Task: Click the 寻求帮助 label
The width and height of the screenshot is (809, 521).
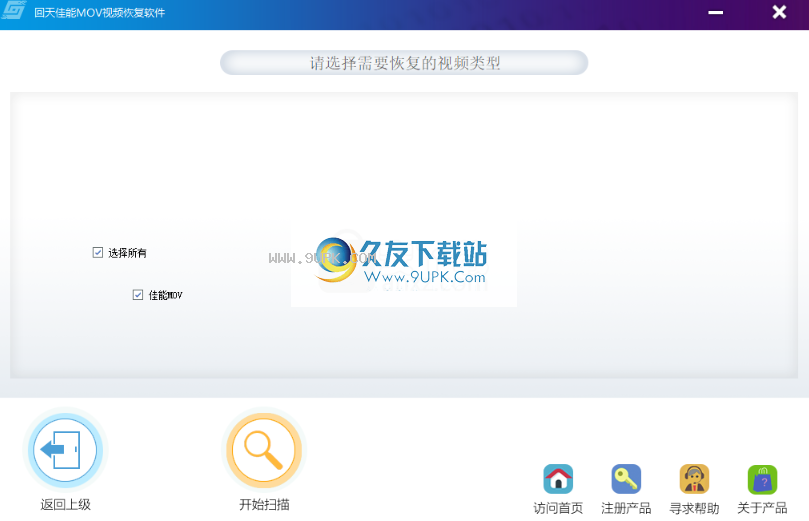Action: coord(694,508)
